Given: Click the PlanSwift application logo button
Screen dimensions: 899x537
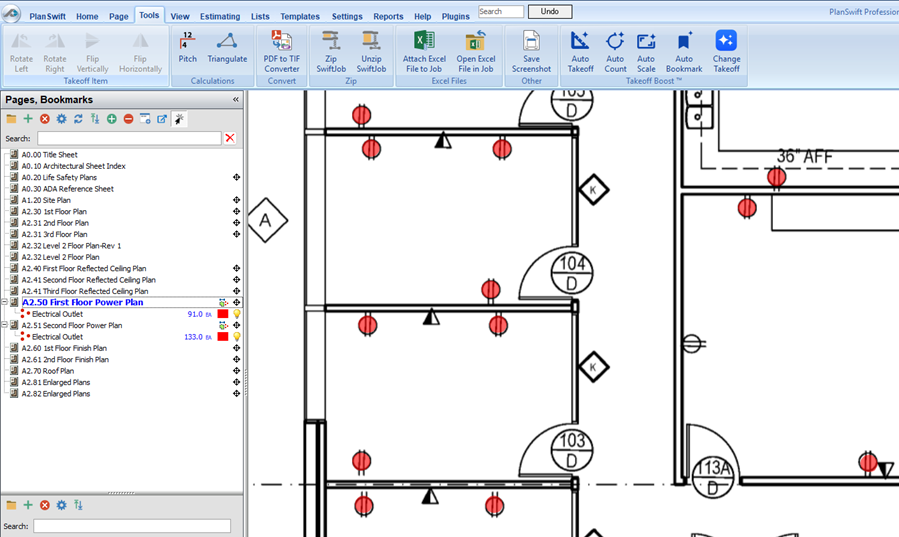Looking at the screenshot, I should coord(11,13).
